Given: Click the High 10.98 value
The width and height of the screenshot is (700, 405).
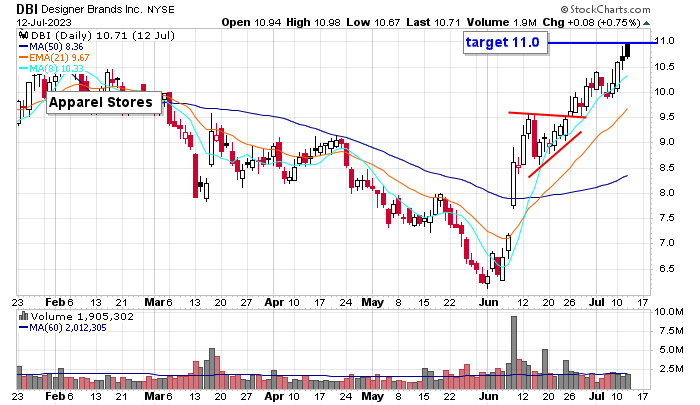Looking at the screenshot, I should (313, 22).
